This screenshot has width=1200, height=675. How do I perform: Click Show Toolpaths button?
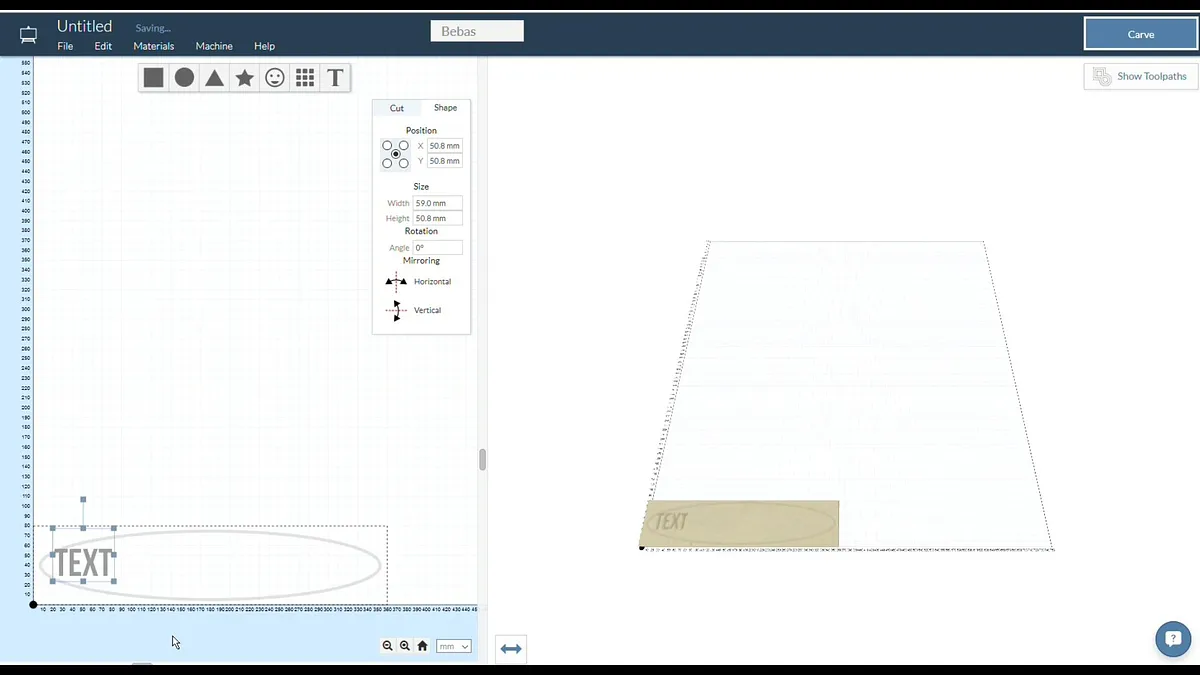pos(1141,76)
